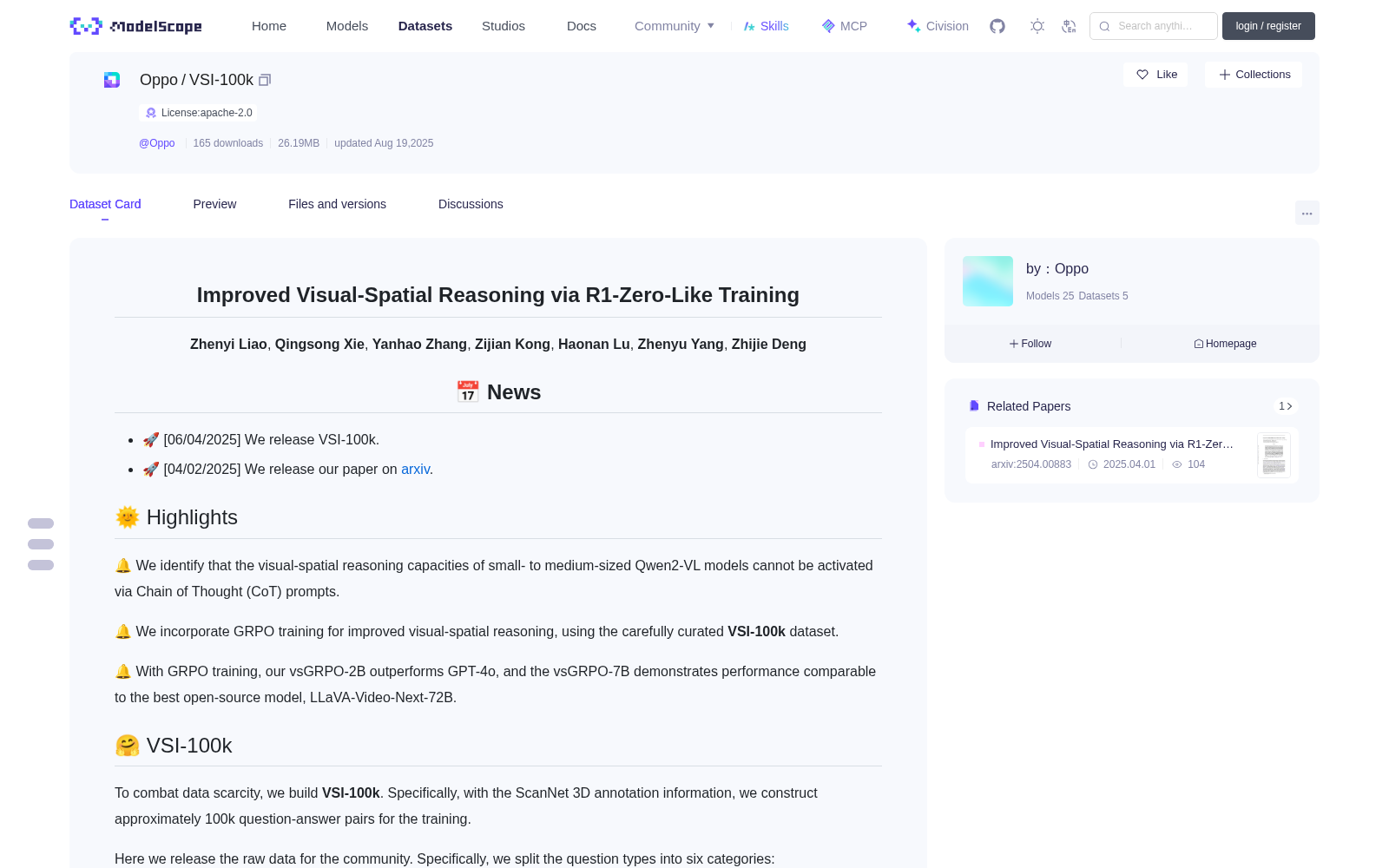Viewport: 1389px width, 868px height.
Task: Click the Oppo namespace in the title
Action: (x=159, y=80)
